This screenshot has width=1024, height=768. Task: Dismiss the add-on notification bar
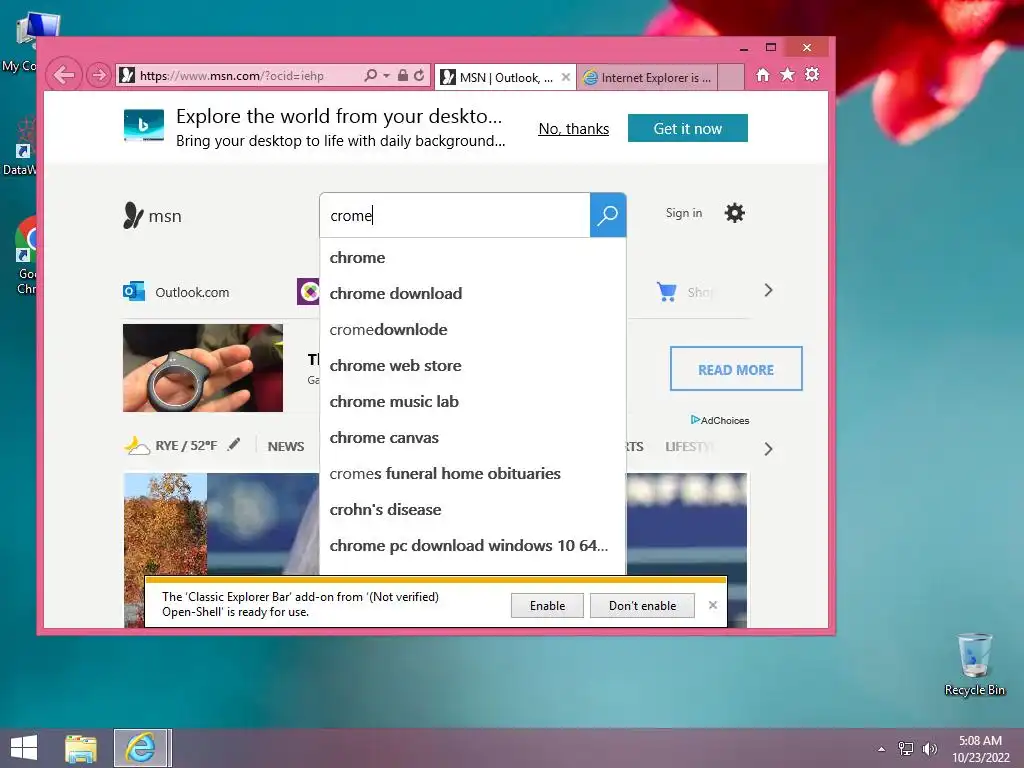coord(713,605)
